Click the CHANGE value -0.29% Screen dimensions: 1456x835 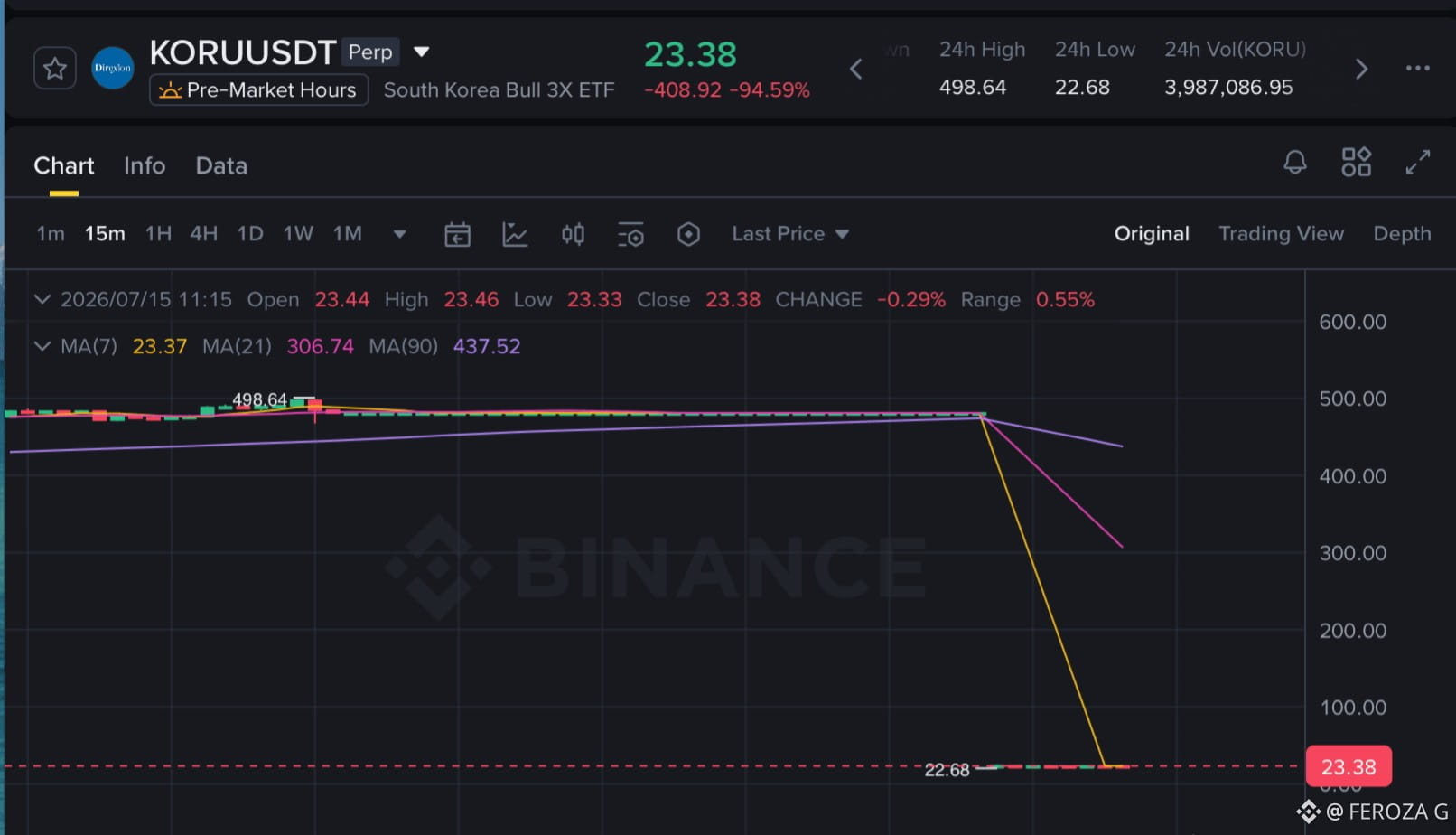click(911, 300)
